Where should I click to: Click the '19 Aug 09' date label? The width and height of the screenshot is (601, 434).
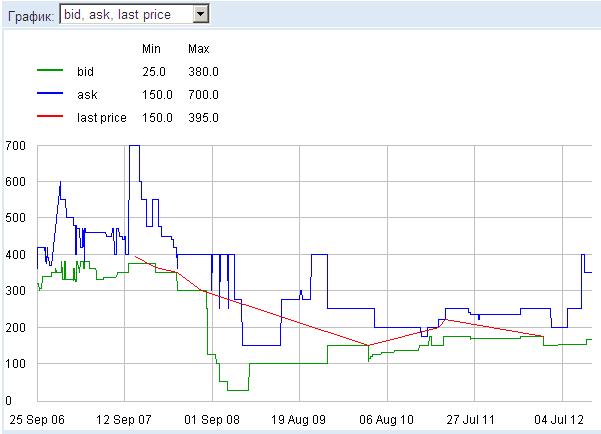(299, 419)
